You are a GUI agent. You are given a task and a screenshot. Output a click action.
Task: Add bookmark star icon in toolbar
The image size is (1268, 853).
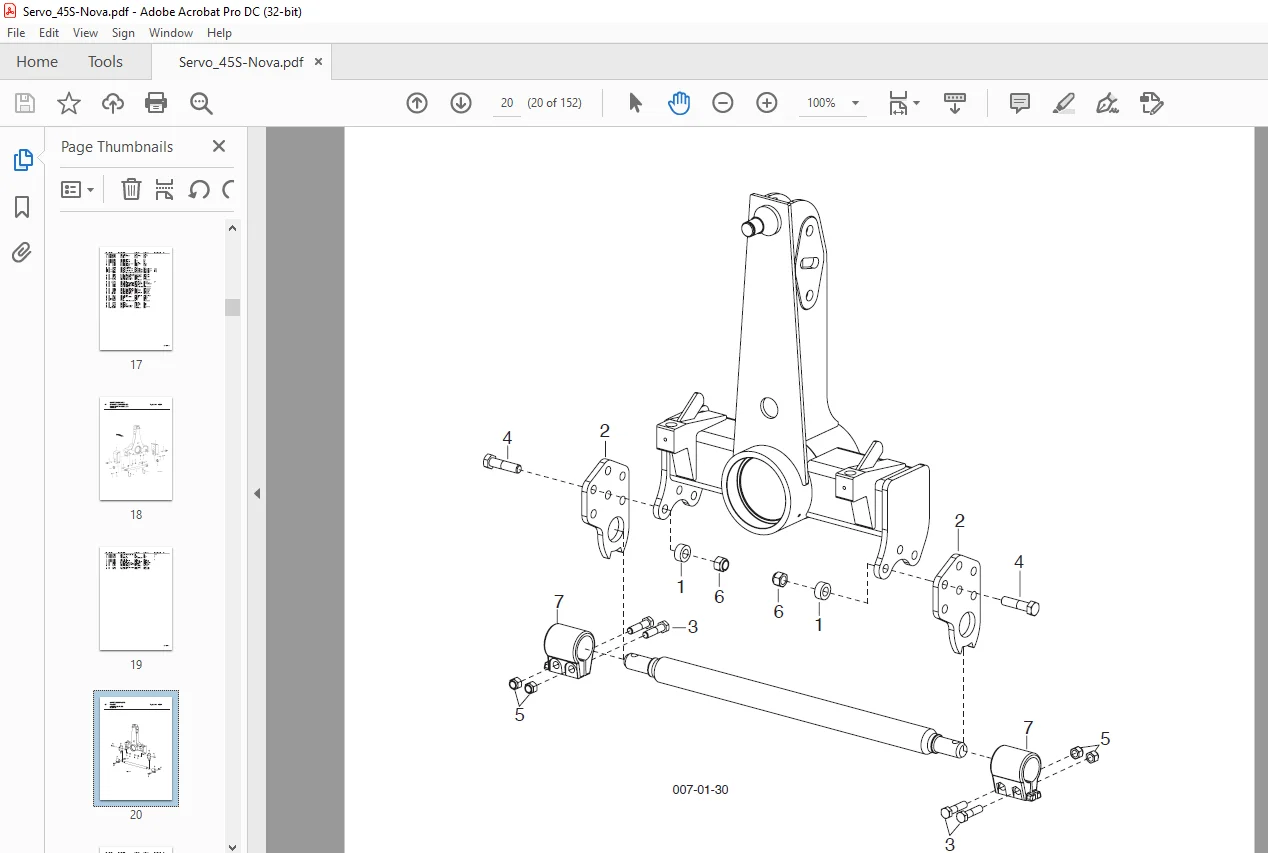coord(68,103)
